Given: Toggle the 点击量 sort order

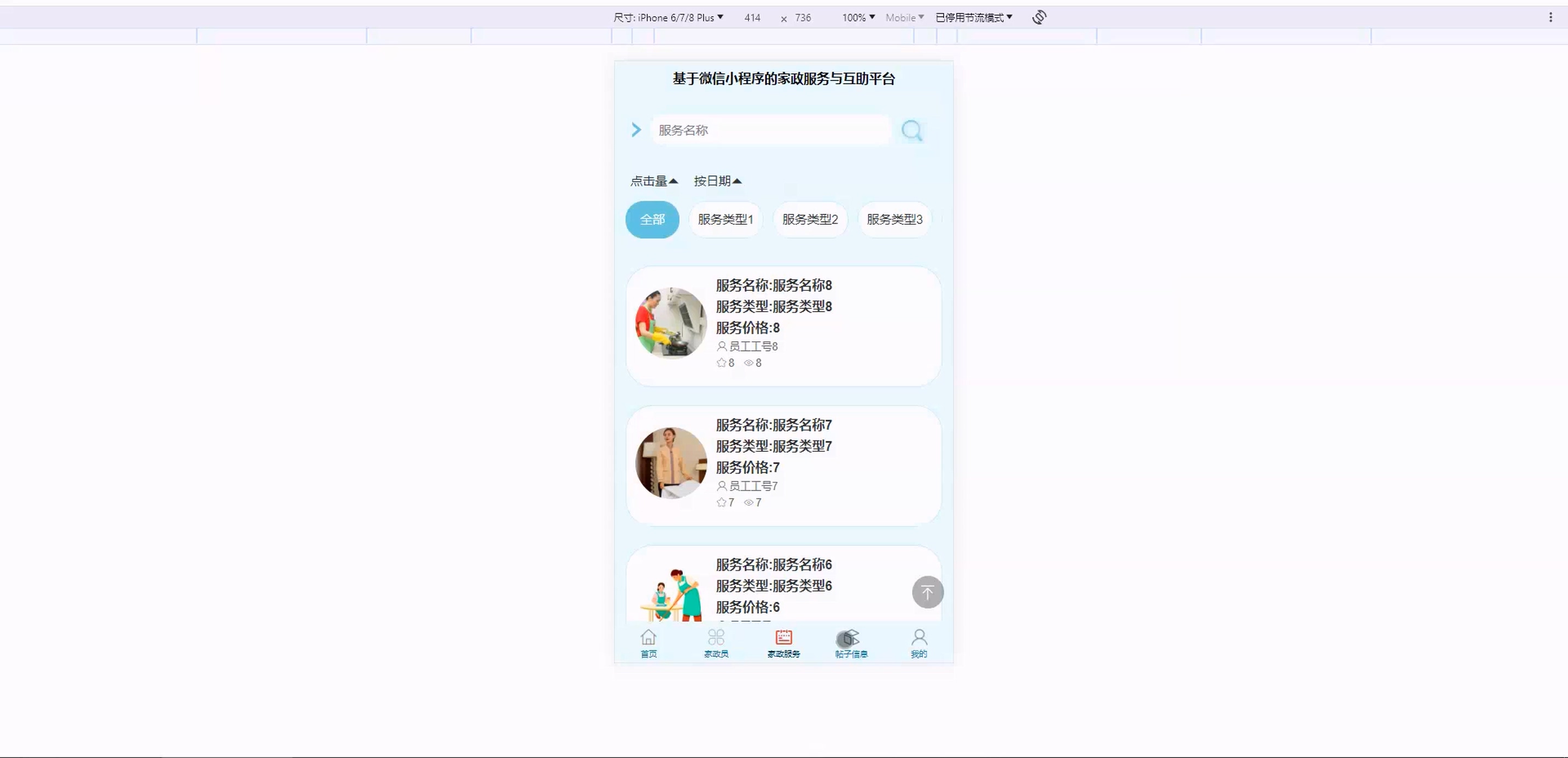Looking at the screenshot, I should (654, 181).
